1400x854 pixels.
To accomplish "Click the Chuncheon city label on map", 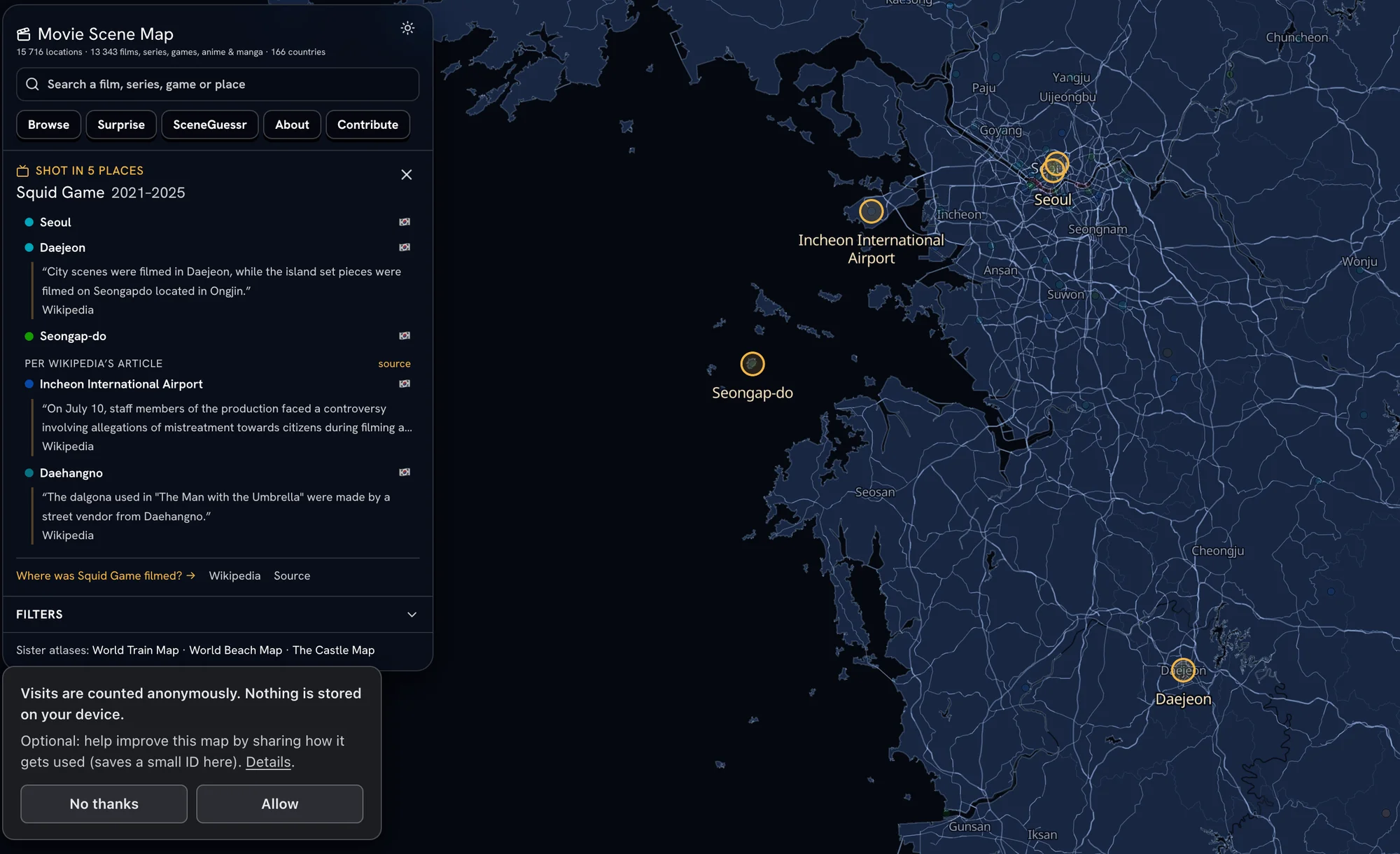I will click(x=1296, y=37).
